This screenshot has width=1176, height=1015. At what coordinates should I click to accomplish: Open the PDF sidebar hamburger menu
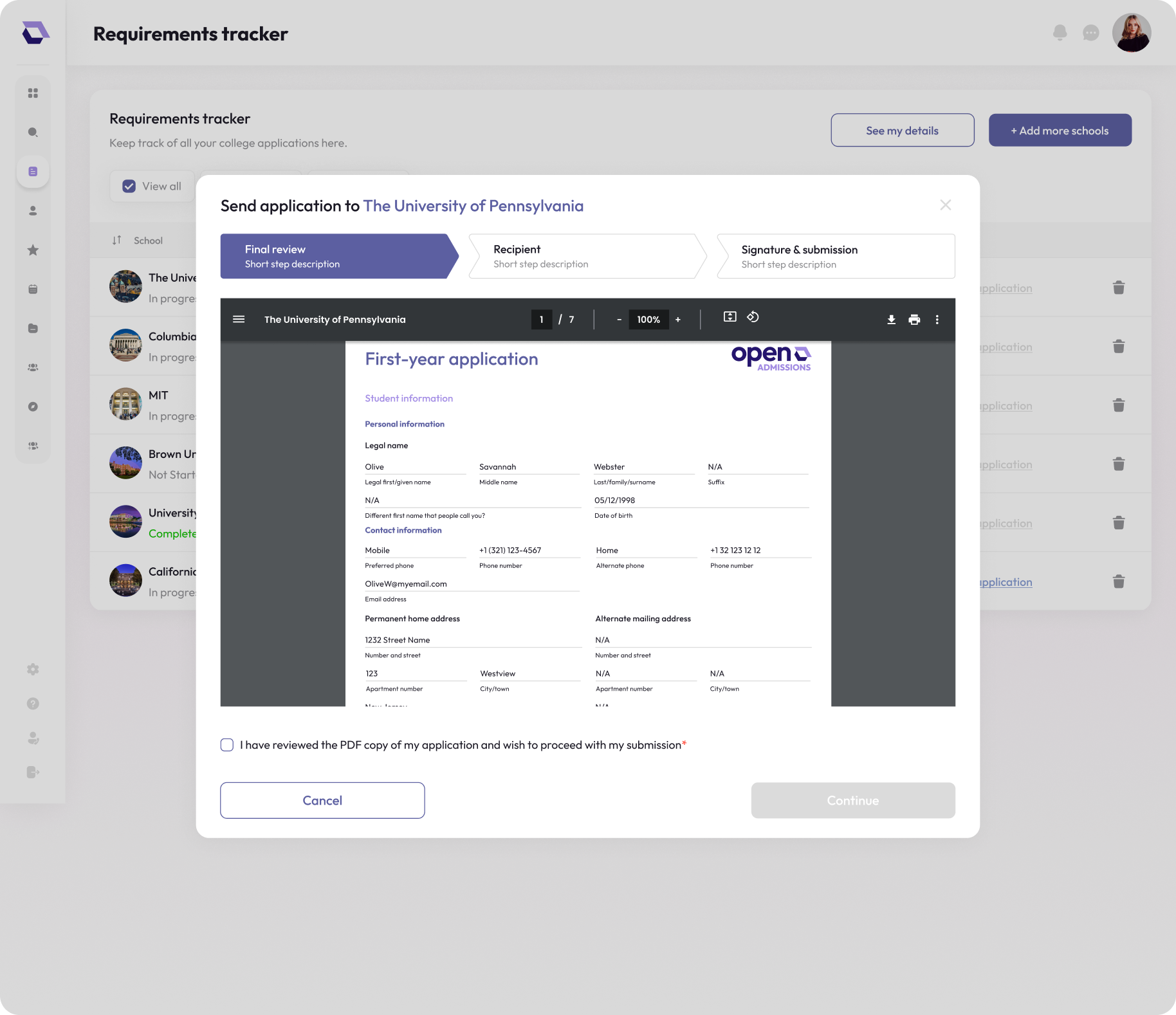click(x=239, y=319)
